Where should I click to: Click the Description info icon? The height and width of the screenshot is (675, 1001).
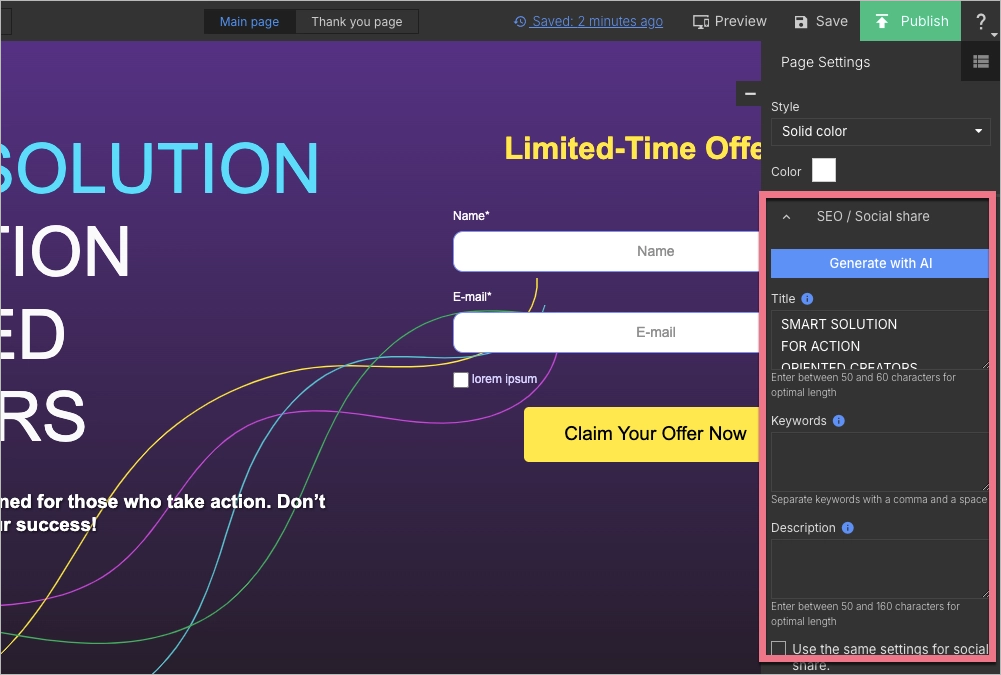tap(847, 528)
